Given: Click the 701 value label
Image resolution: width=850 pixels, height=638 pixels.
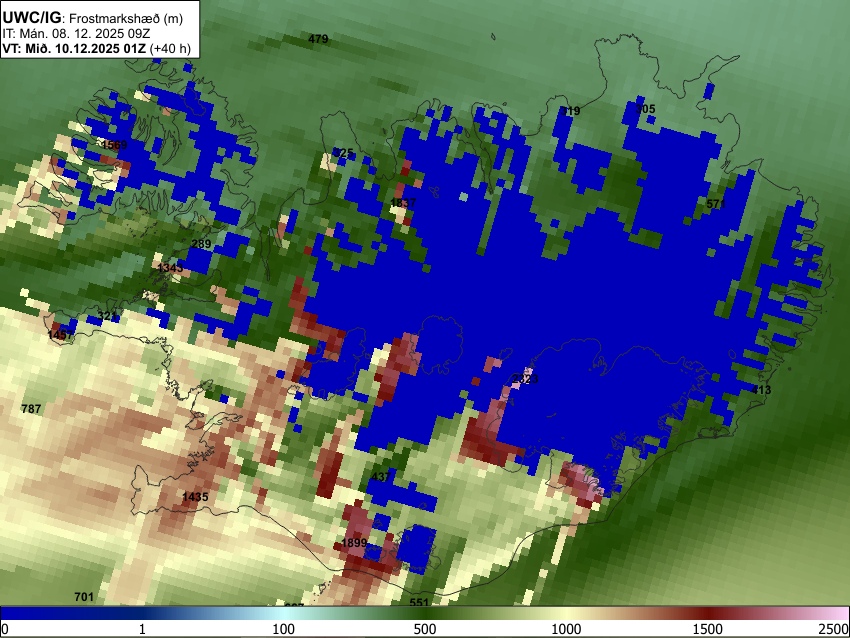Looking at the screenshot, I should (84, 597).
